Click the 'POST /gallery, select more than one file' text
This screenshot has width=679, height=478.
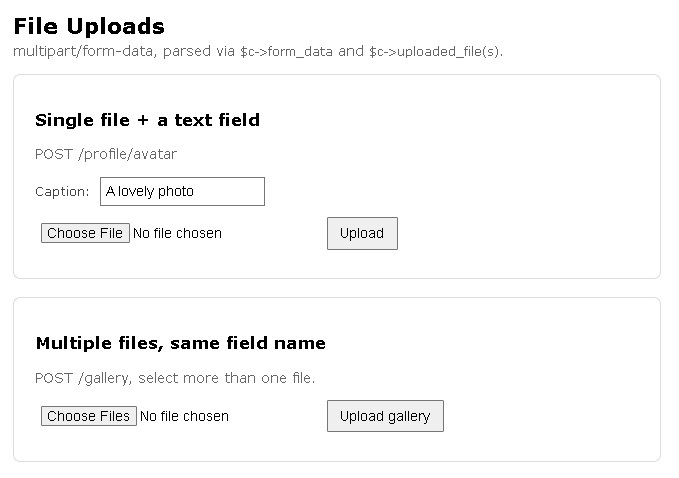tap(175, 378)
